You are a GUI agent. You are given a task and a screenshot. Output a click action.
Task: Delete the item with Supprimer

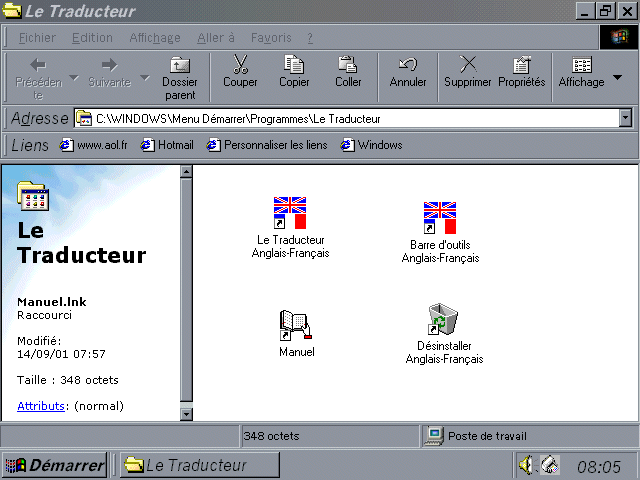tap(467, 72)
